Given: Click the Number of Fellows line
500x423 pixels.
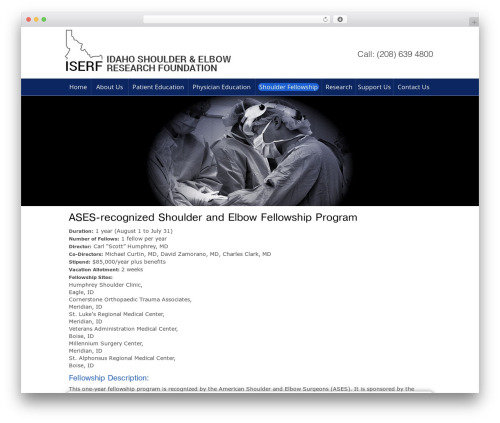Looking at the screenshot, I should (118, 239).
